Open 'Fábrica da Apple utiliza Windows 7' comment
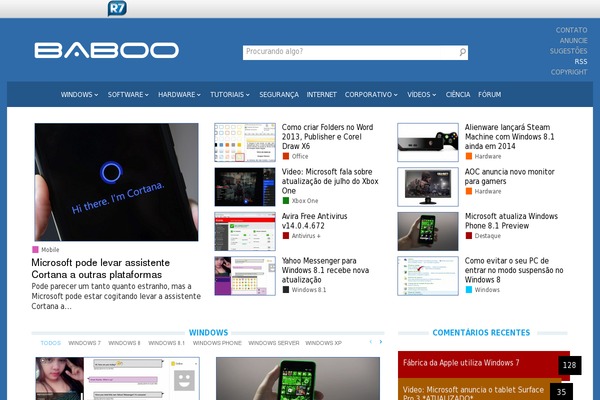Viewport: 600px width, 400px height. [x=461, y=362]
